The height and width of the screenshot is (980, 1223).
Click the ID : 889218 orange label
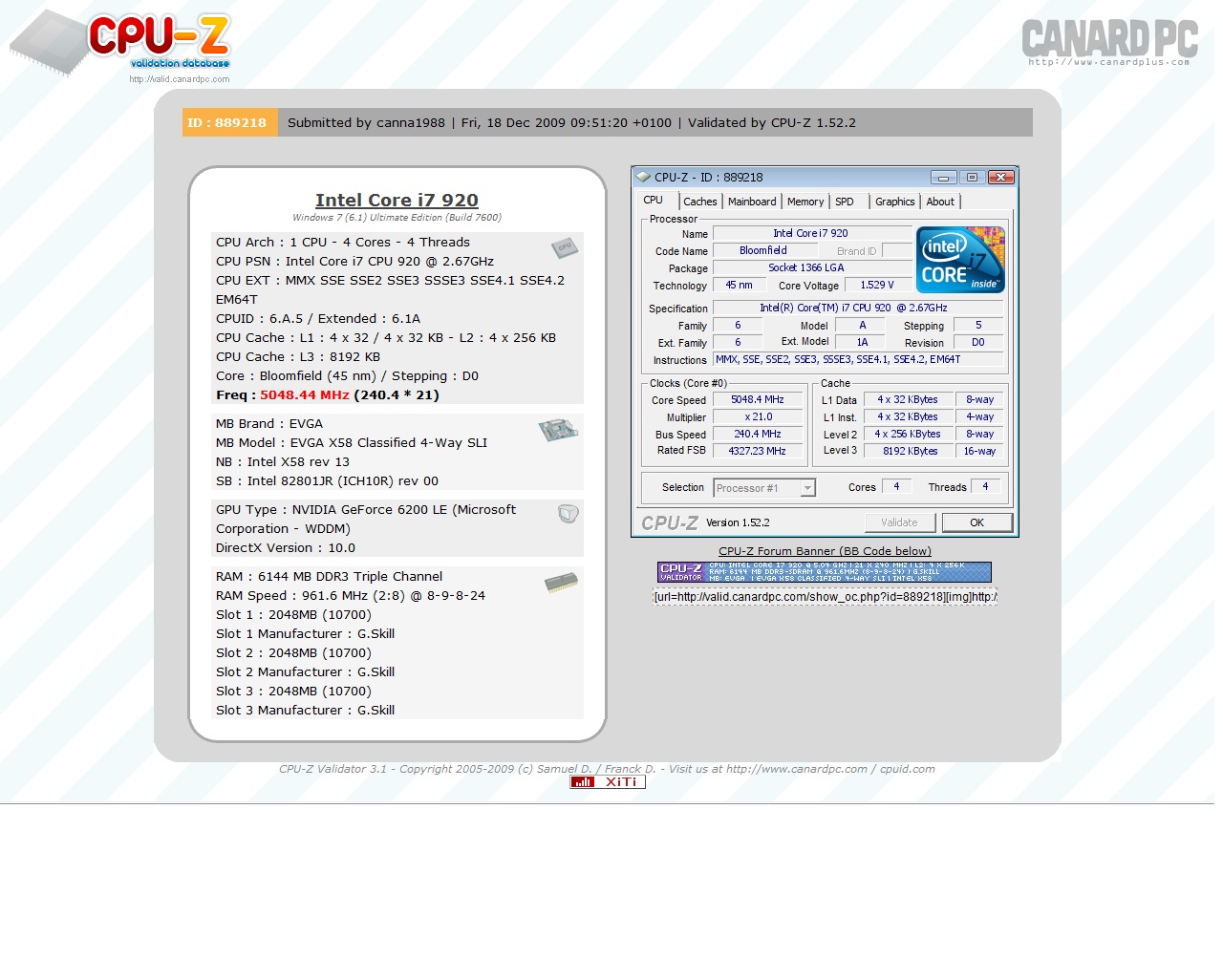coord(229,122)
